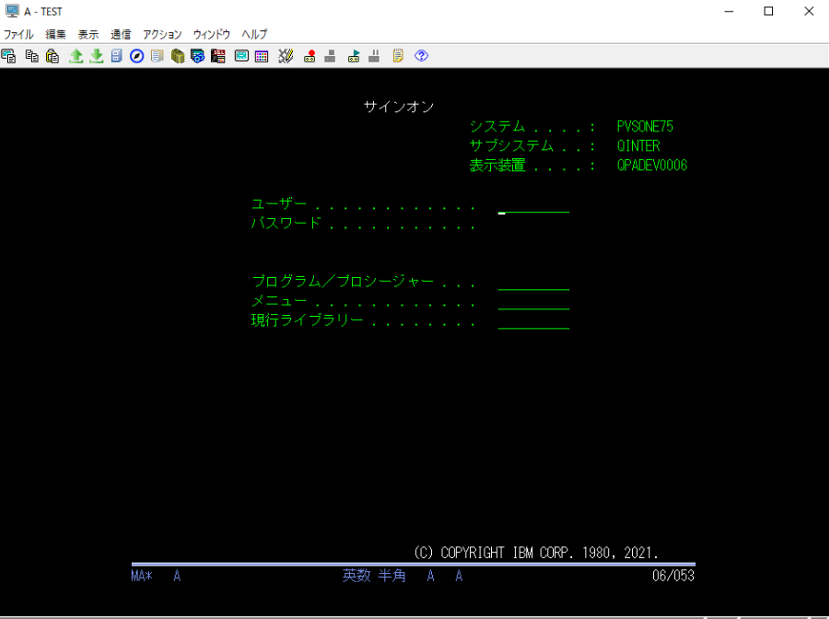Click the stop macro recording icon
The image size is (829, 619).
point(330,56)
